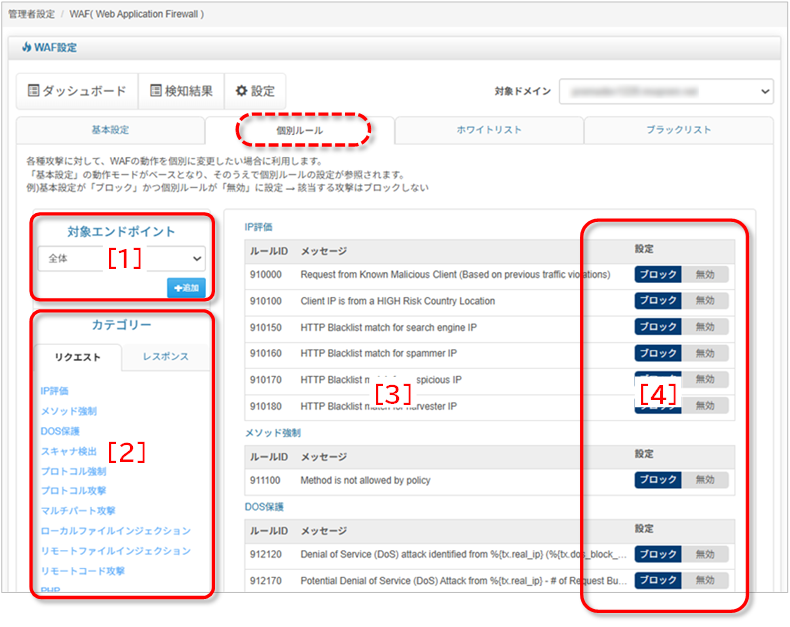Set rule 912170 to 無効
Image resolution: width=790 pixels, height=627 pixels.
point(705,580)
